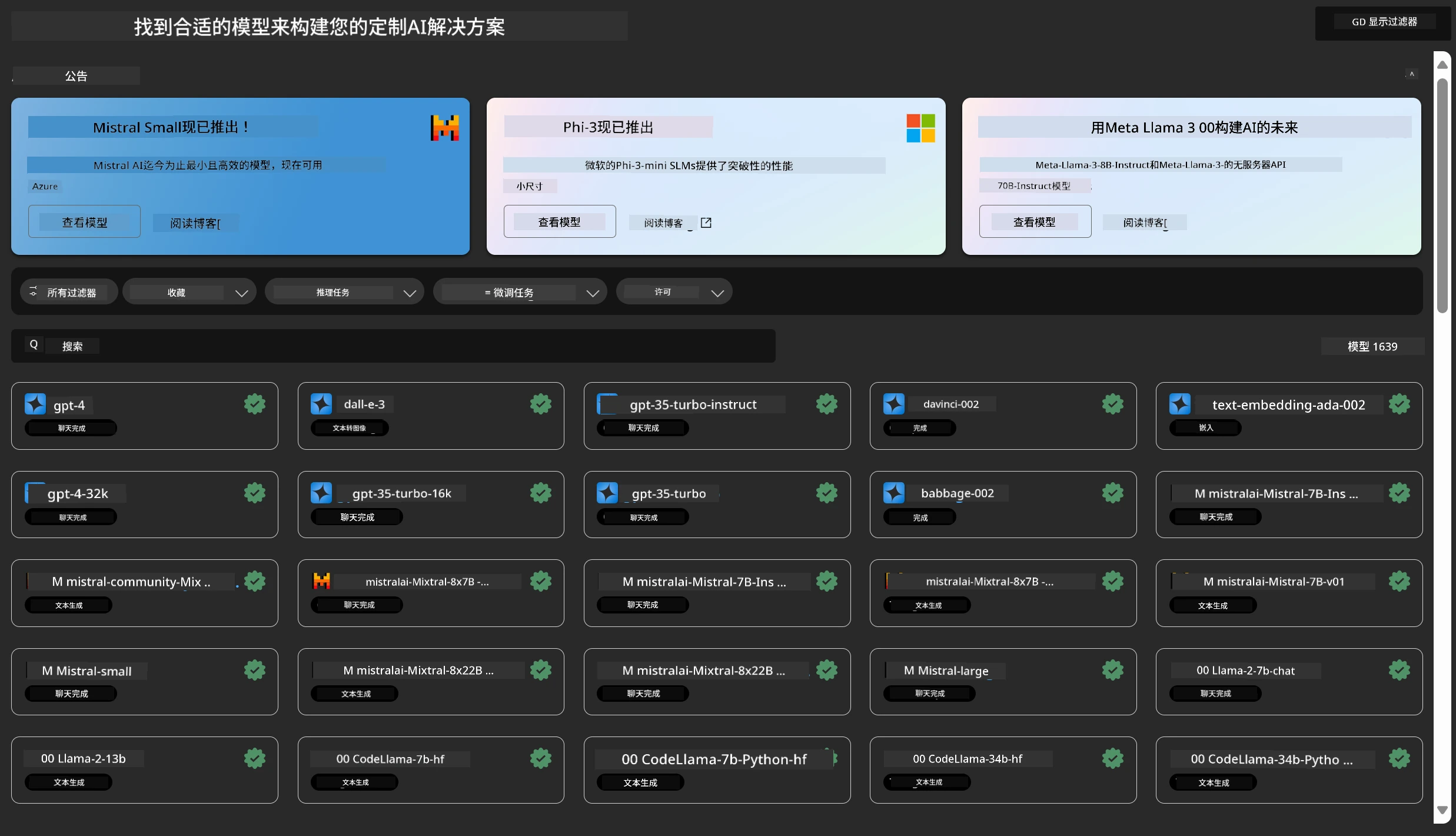Open the external link icon beside Phi-3 阅读博客
Viewport: 1456px width, 836px height.
[x=706, y=223]
